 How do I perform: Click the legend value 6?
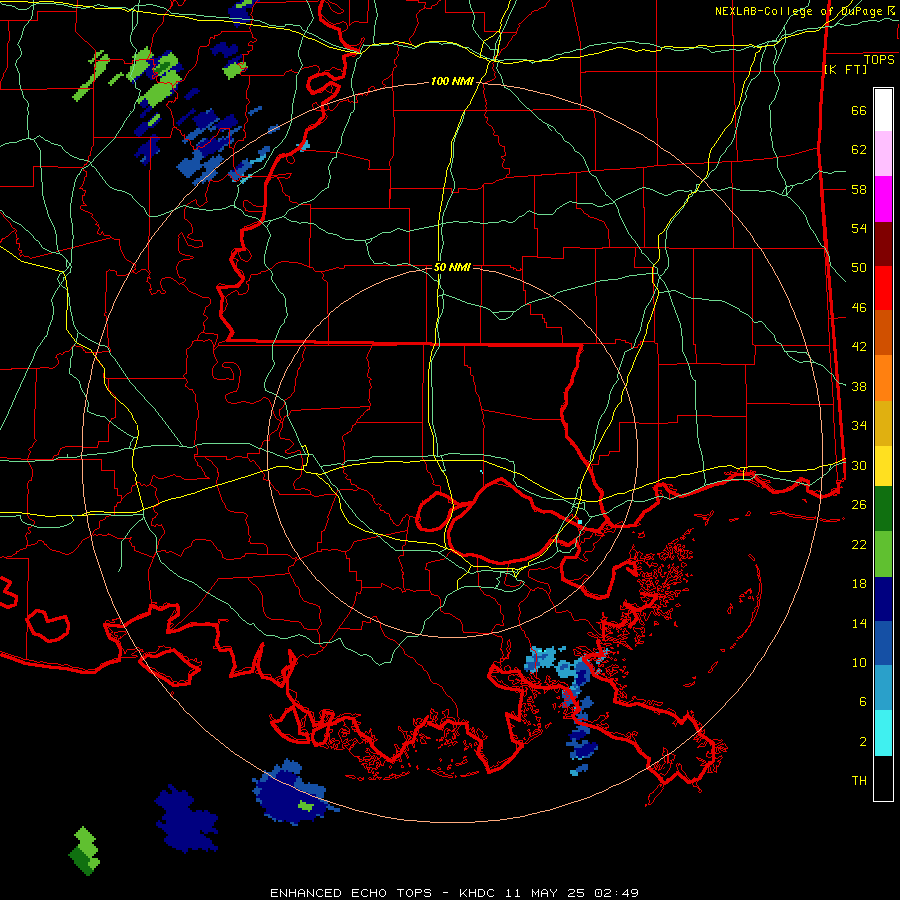coord(862,702)
